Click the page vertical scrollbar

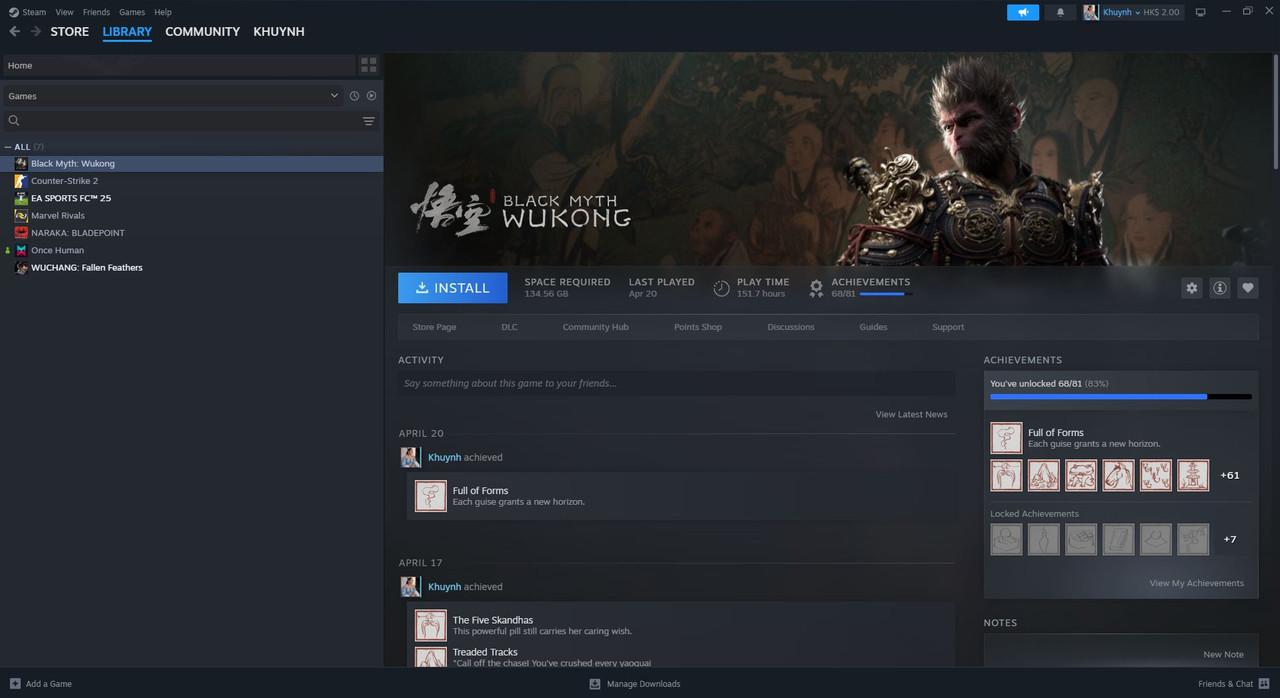point(1276,110)
